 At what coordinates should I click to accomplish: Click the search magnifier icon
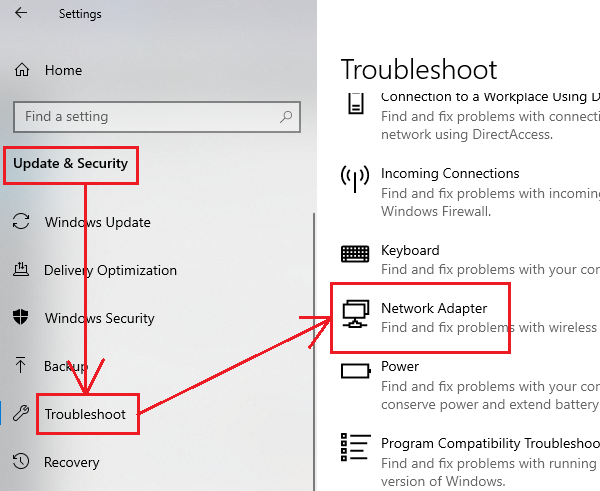point(286,117)
